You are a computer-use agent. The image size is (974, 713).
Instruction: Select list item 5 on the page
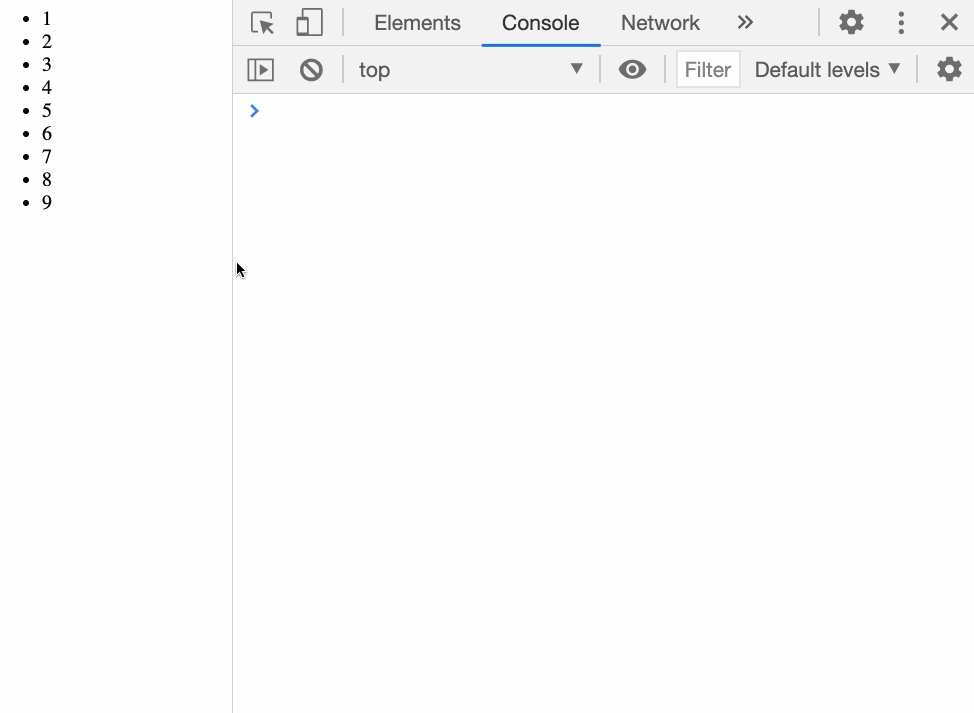47,111
